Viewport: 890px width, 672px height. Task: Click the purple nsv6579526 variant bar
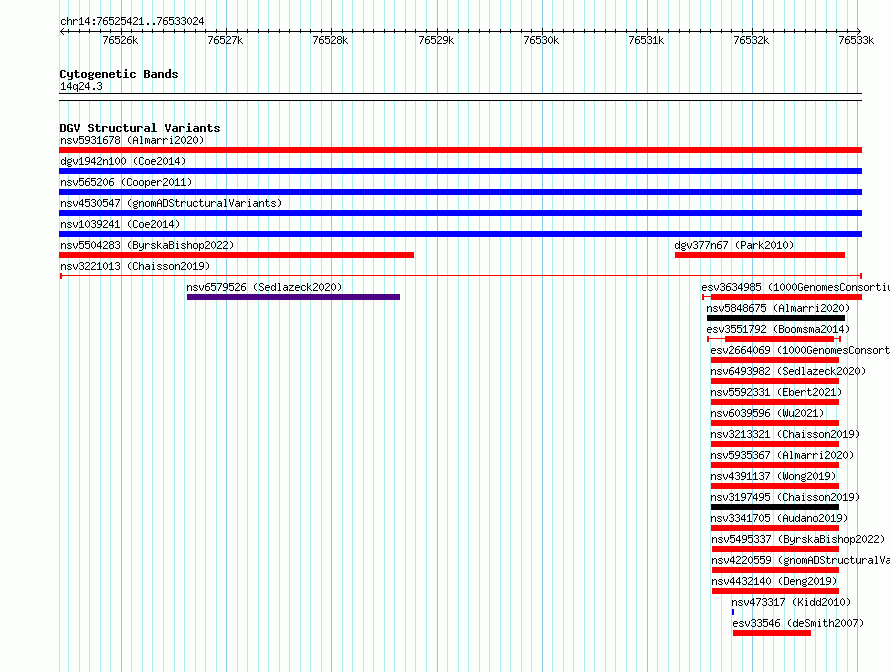tap(293, 297)
